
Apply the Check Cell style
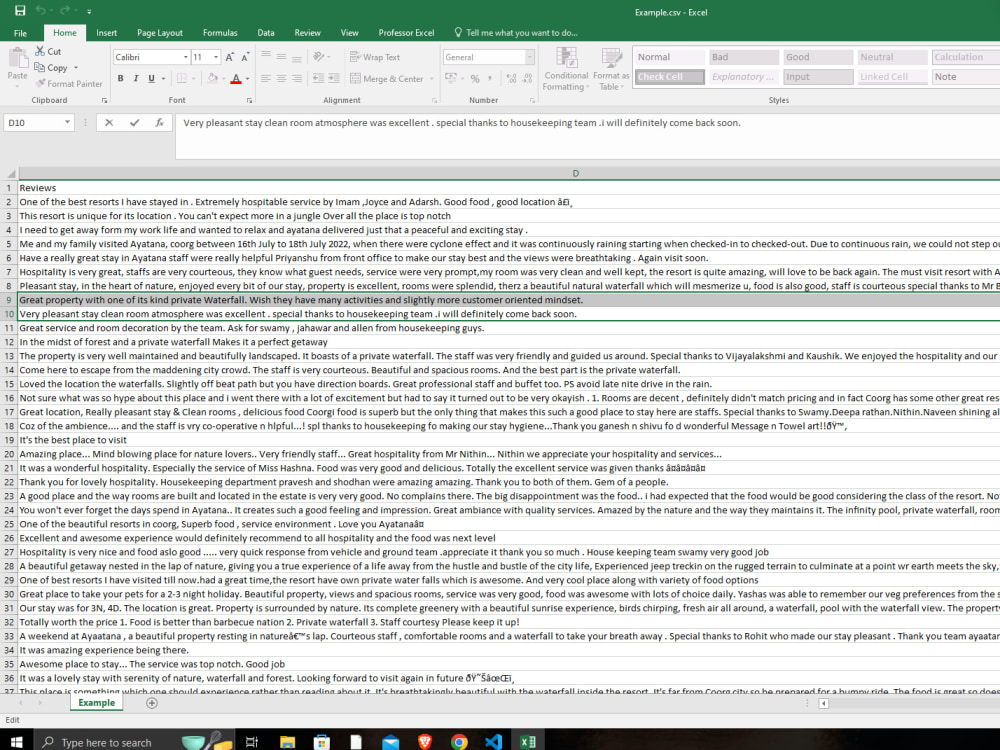670,77
